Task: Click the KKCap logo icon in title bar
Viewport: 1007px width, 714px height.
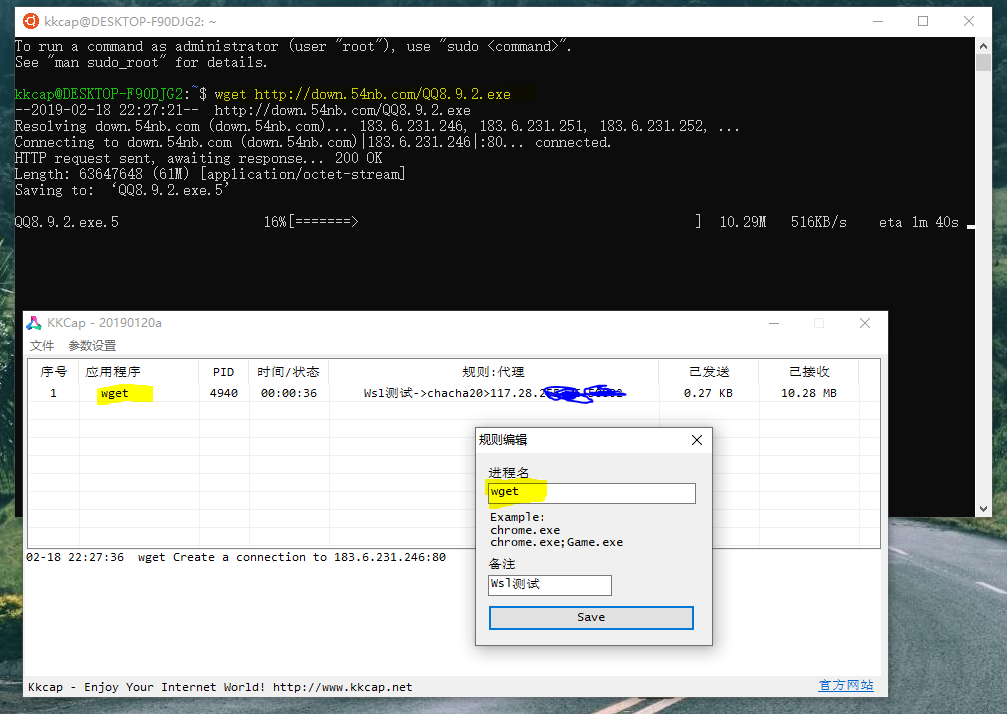Action: (x=34, y=323)
